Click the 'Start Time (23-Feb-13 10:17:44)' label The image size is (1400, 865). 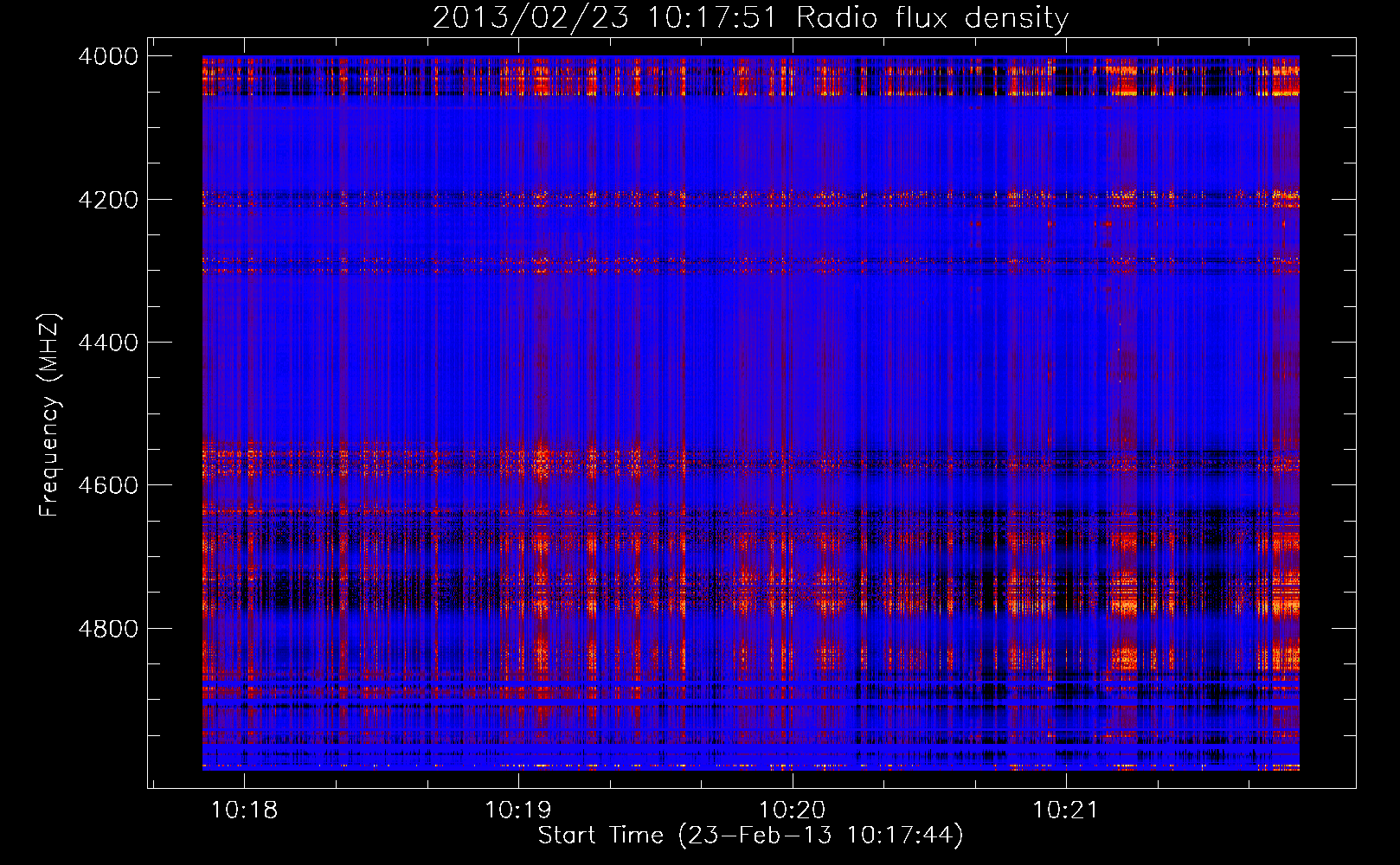pyautogui.click(x=751, y=836)
